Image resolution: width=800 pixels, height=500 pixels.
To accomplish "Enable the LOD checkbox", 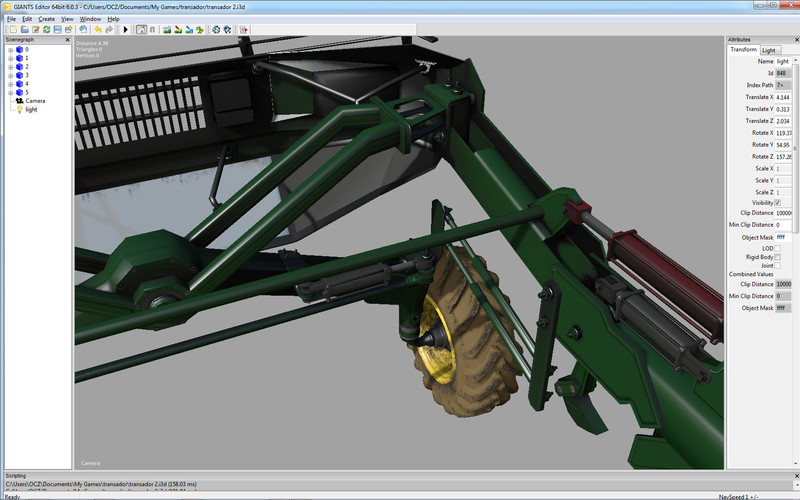I will pos(778,247).
